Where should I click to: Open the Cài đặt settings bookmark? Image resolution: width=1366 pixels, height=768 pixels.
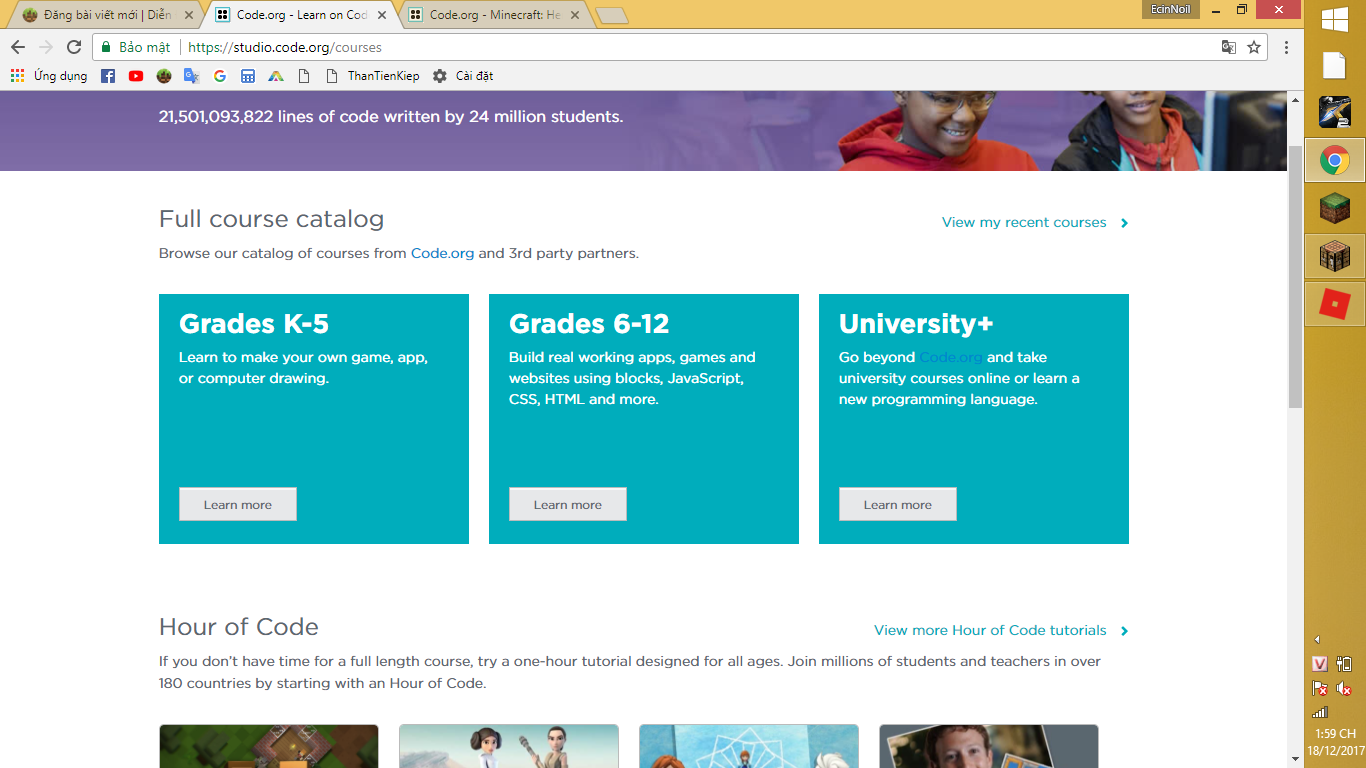[x=463, y=76]
